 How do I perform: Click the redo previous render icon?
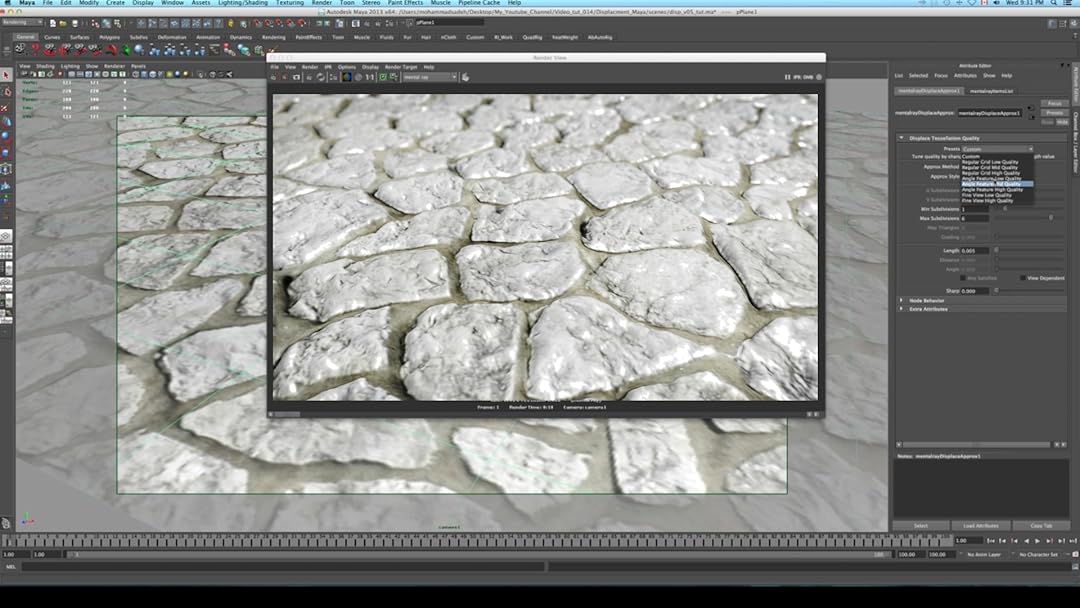275,77
